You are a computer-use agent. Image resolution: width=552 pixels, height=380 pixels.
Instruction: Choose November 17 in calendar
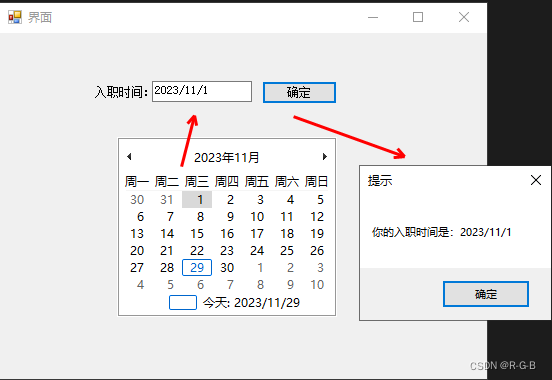point(257,233)
